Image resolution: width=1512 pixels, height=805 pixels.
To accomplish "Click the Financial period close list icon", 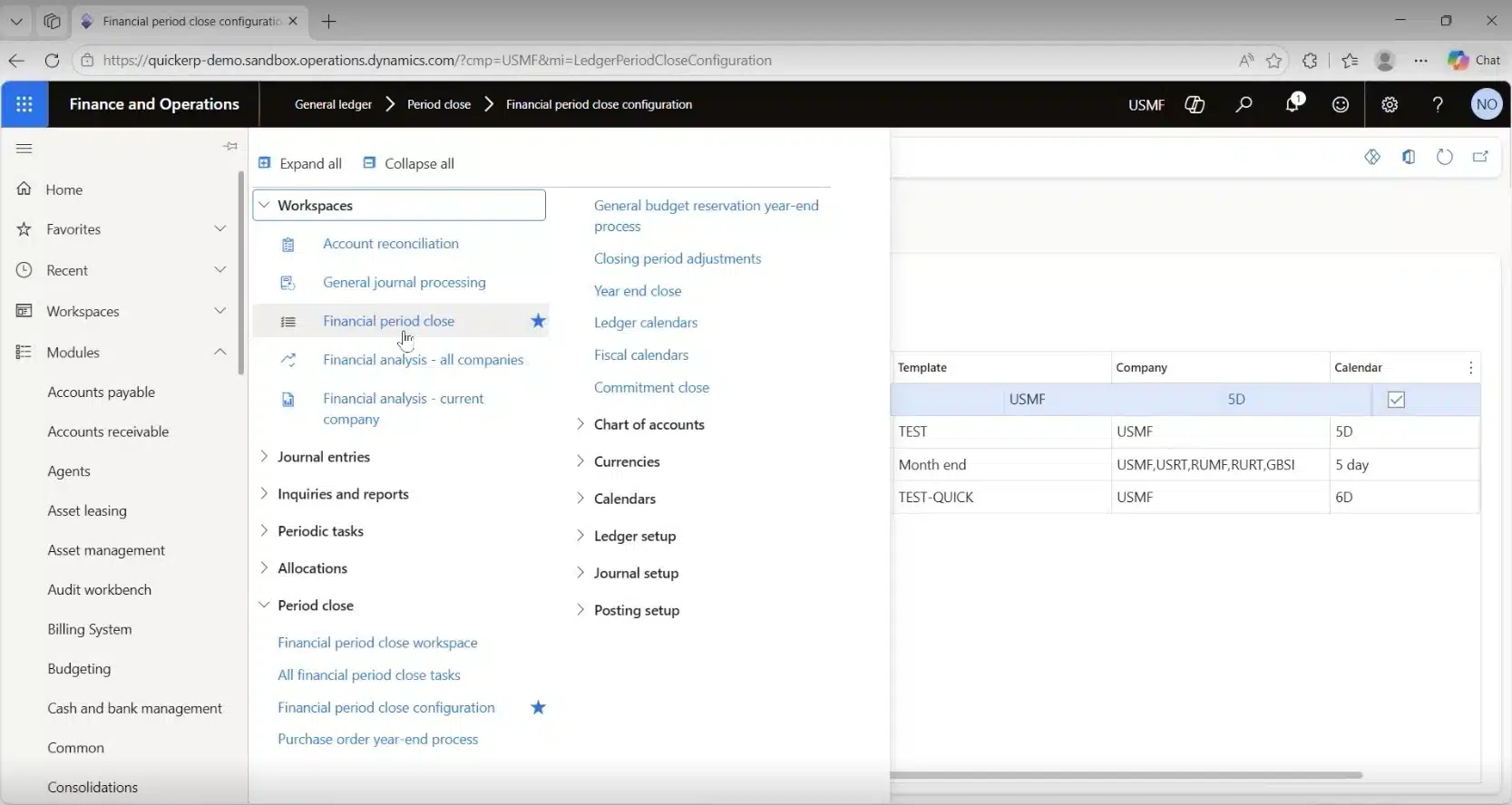I will point(288,322).
